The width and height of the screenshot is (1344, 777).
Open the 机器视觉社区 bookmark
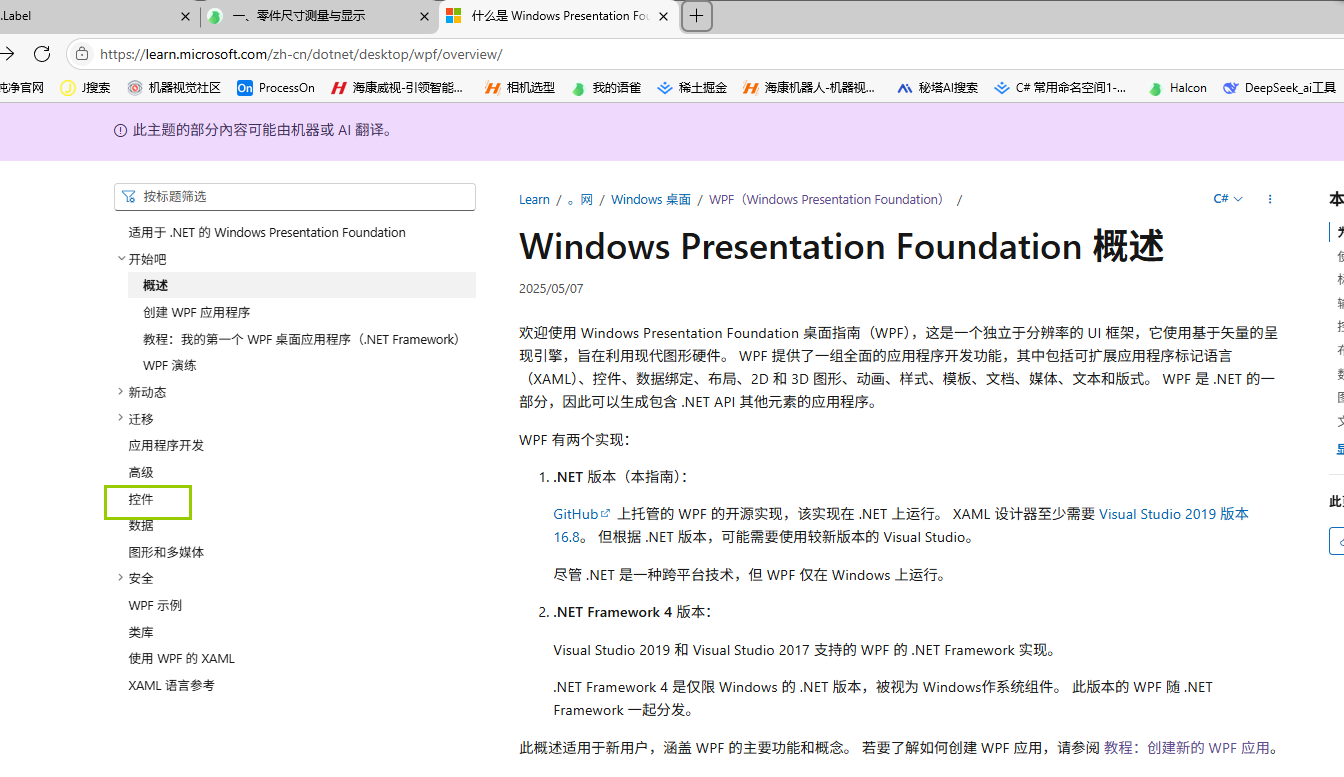pyautogui.click(x=174, y=88)
